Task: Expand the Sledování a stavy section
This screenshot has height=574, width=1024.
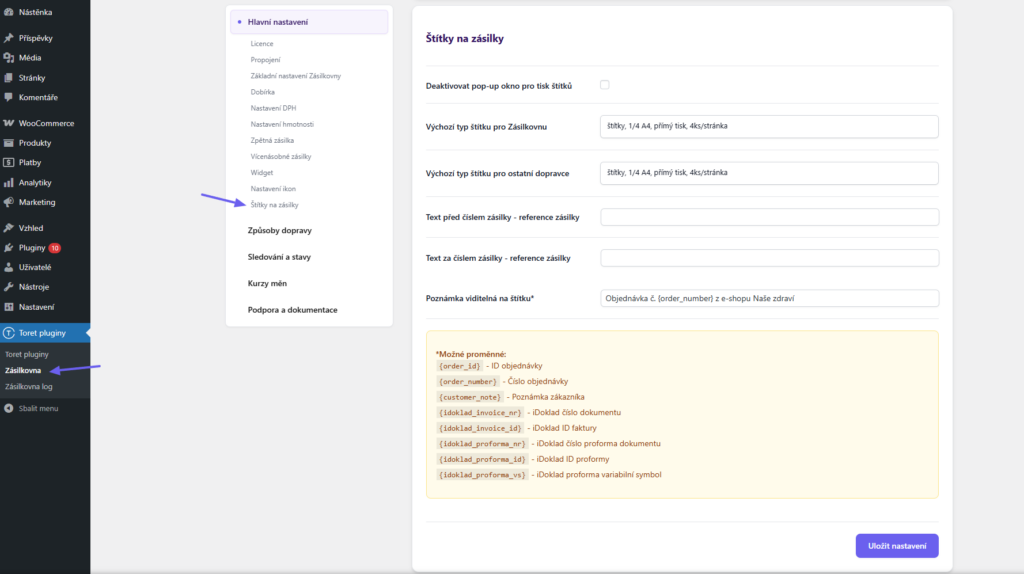Action: click(279, 257)
